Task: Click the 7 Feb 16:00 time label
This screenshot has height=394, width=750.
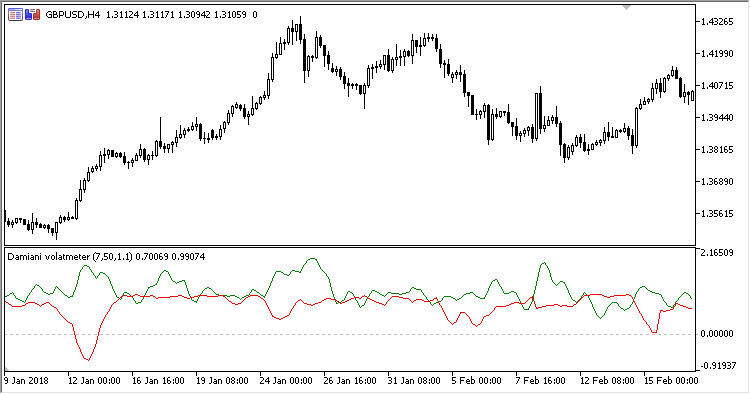Action: [x=540, y=381]
